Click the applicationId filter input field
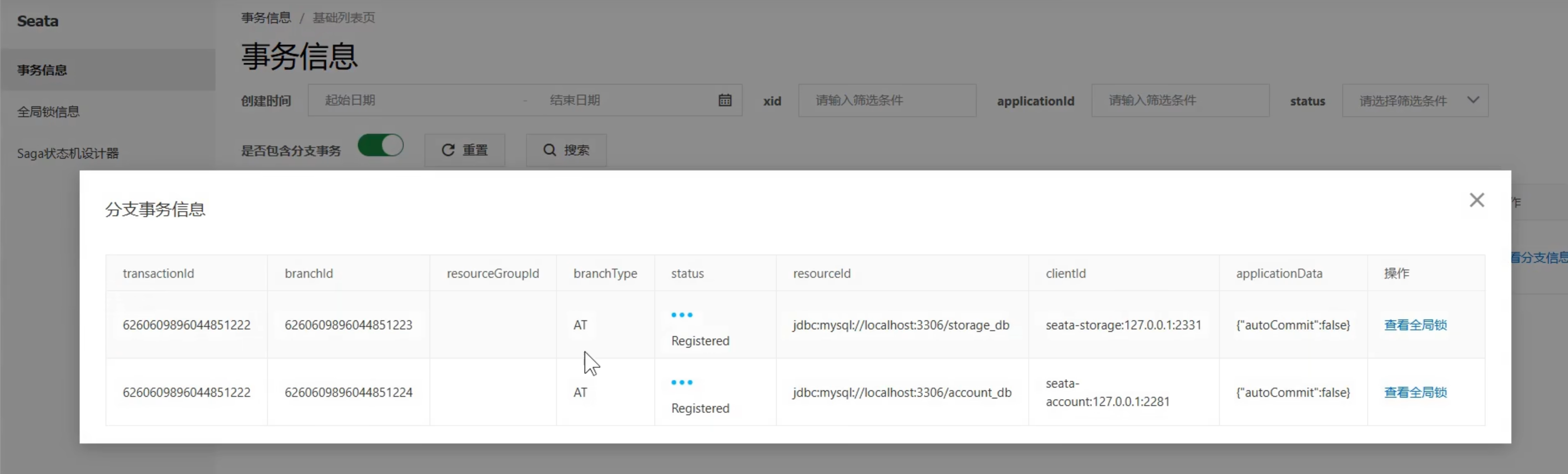 (1180, 101)
